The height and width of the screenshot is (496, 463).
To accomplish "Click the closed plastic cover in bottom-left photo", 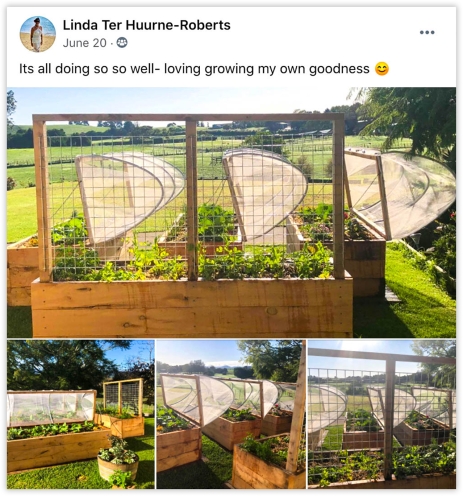I will tap(52, 408).
